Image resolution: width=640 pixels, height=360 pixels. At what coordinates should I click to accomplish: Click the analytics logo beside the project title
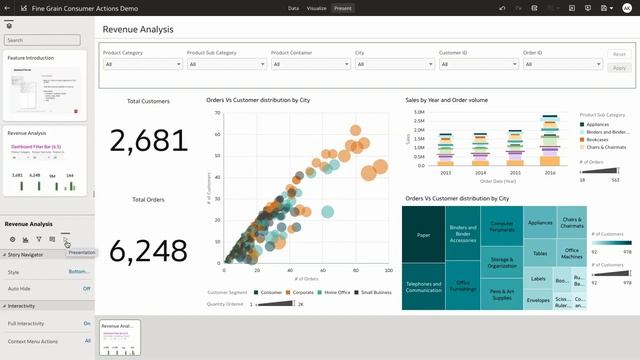pos(24,8)
